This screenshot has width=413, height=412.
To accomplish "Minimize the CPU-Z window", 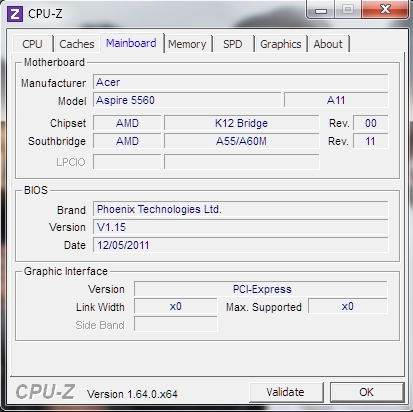I will (321, 9).
